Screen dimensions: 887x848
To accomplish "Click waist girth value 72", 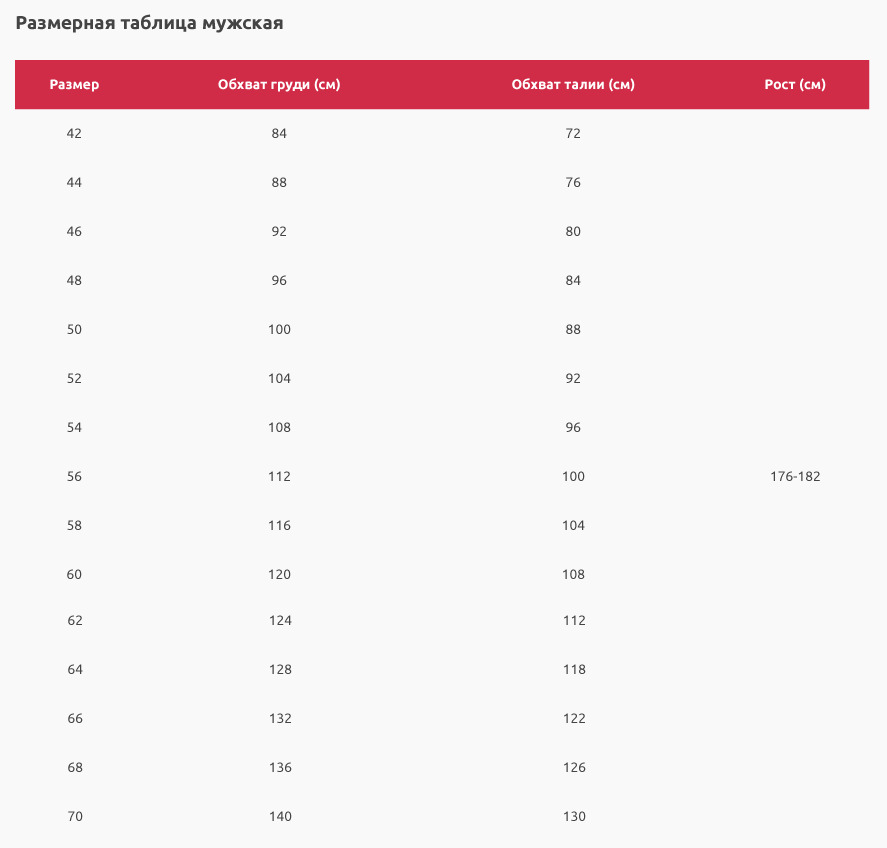I will tap(573, 134).
